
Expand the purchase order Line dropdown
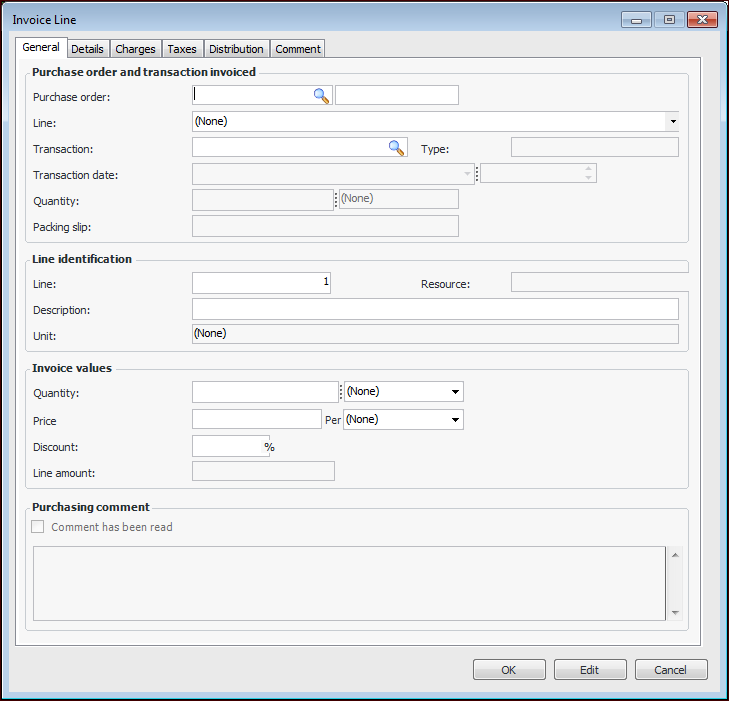673,122
